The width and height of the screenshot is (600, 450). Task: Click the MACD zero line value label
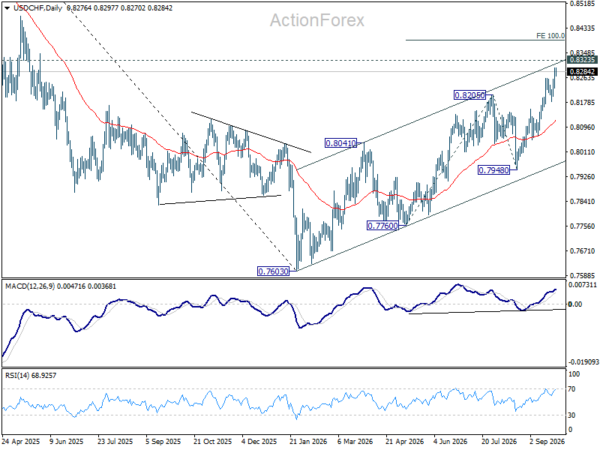pyautogui.click(x=575, y=304)
